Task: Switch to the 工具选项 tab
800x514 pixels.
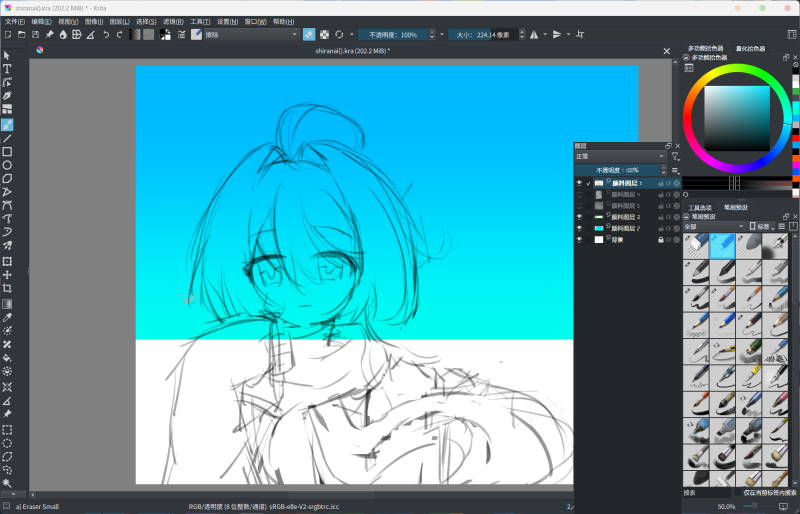Action: point(699,208)
